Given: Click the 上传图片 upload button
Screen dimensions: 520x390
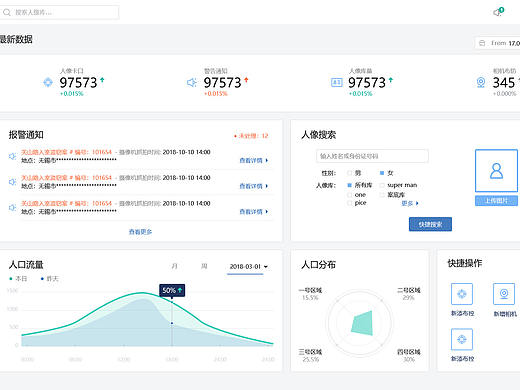Looking at the screenshot, I should pyautogui.click(x=496, y=201).
